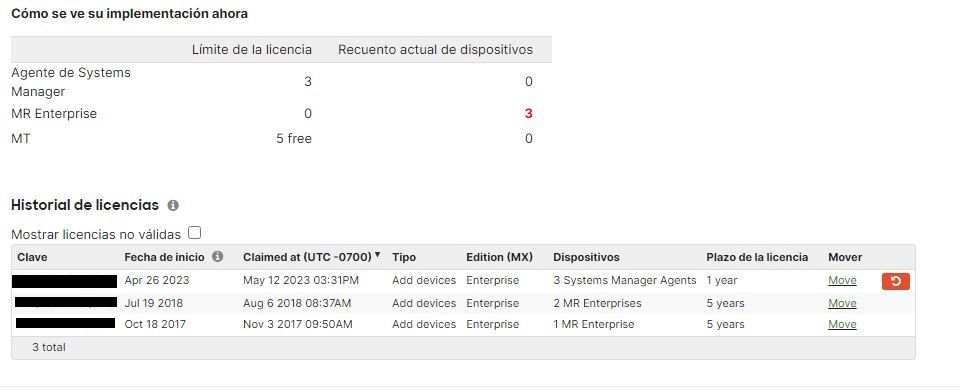
Task: Click the Mover column header
Action: pos(845,257)
